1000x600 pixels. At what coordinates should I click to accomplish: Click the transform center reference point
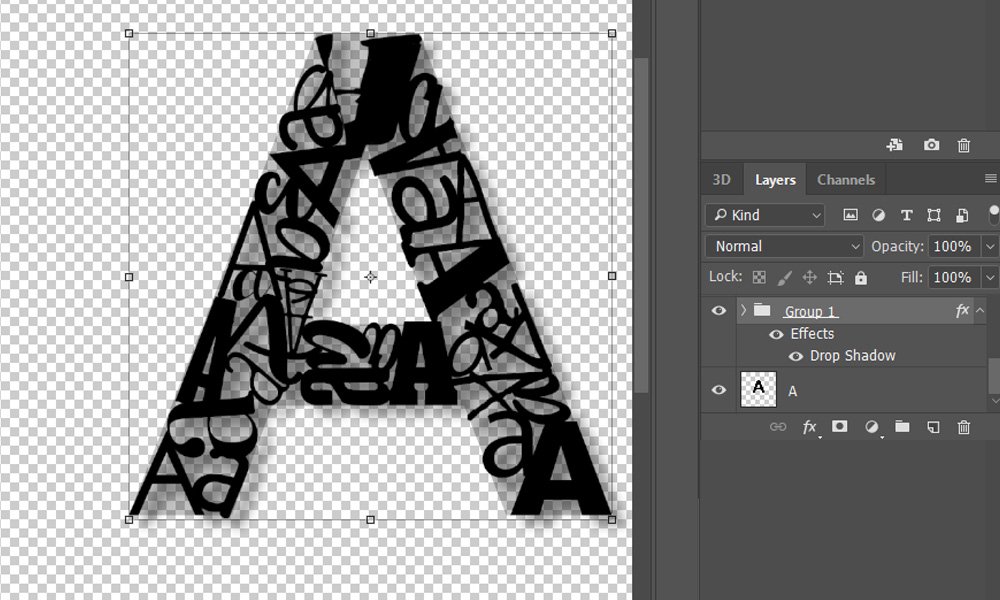(371, 277)
